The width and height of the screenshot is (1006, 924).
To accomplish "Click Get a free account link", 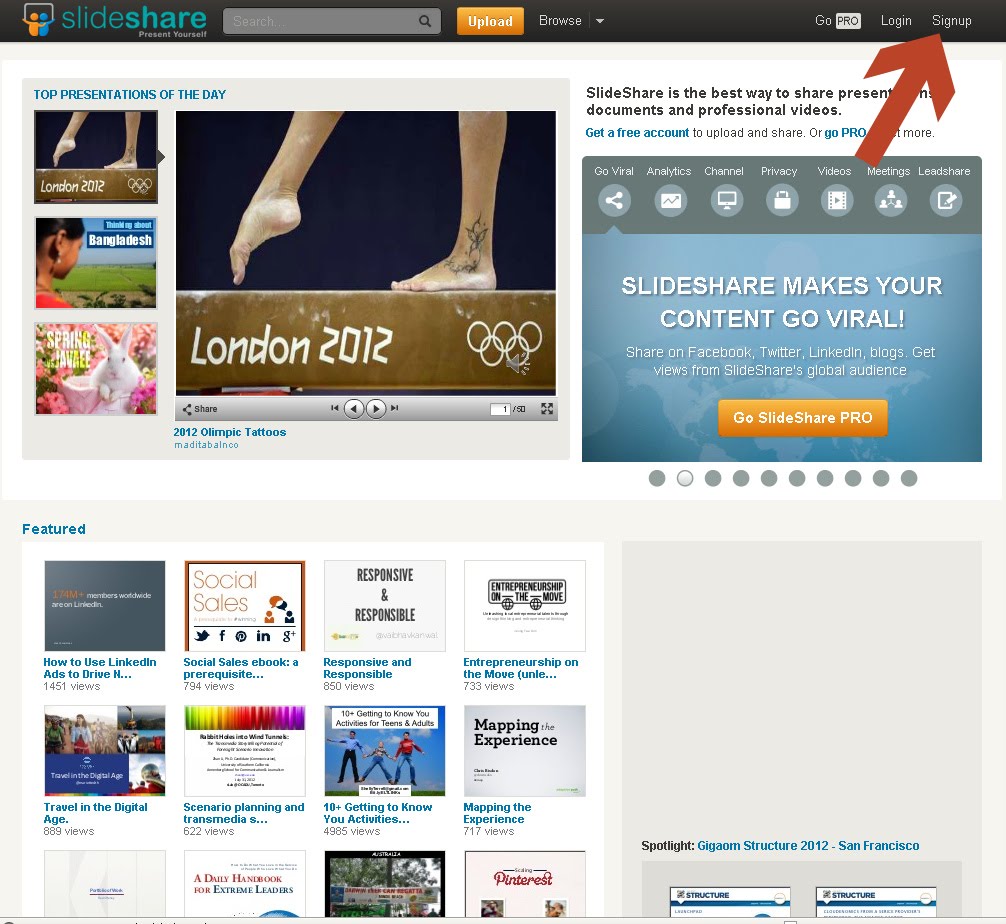I will click(x=637, y=133).
